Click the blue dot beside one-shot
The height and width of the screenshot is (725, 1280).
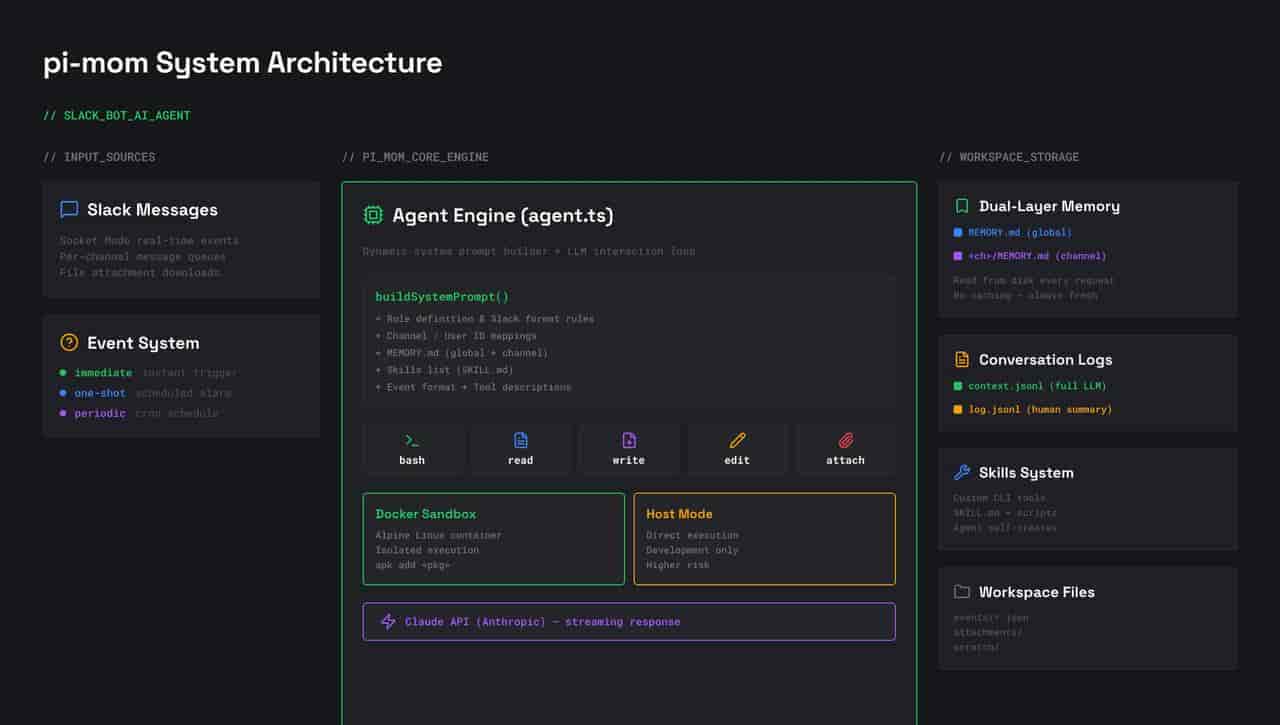(63, 393)
